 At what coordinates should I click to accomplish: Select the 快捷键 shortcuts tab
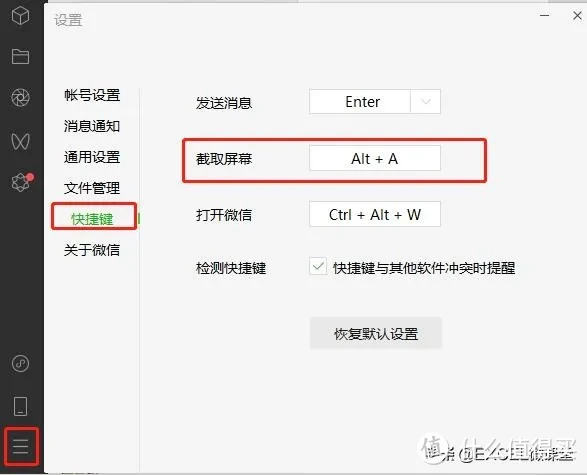[92, 219]
